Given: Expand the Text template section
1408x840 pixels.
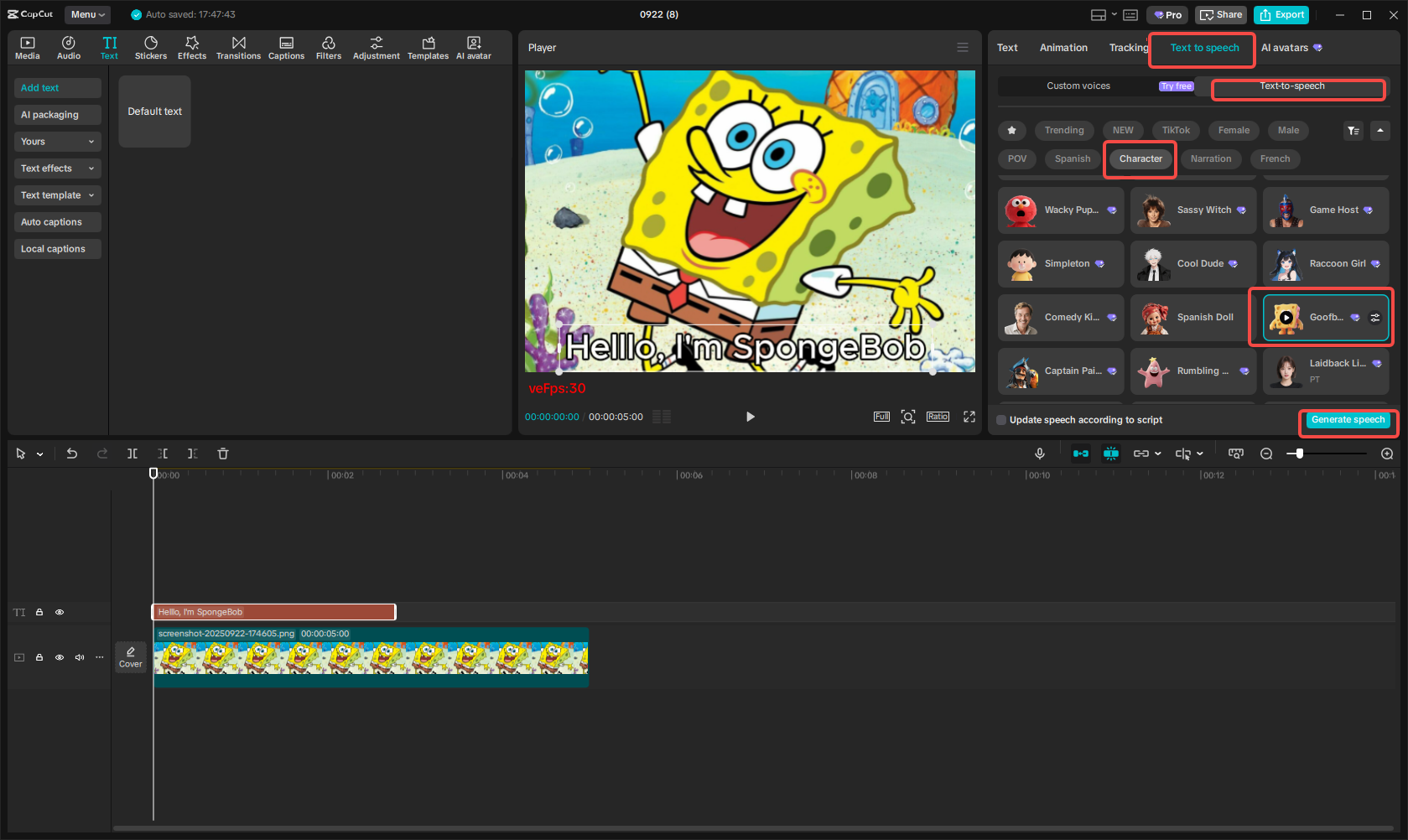Looking at the screenshot, I should point(57,195).
